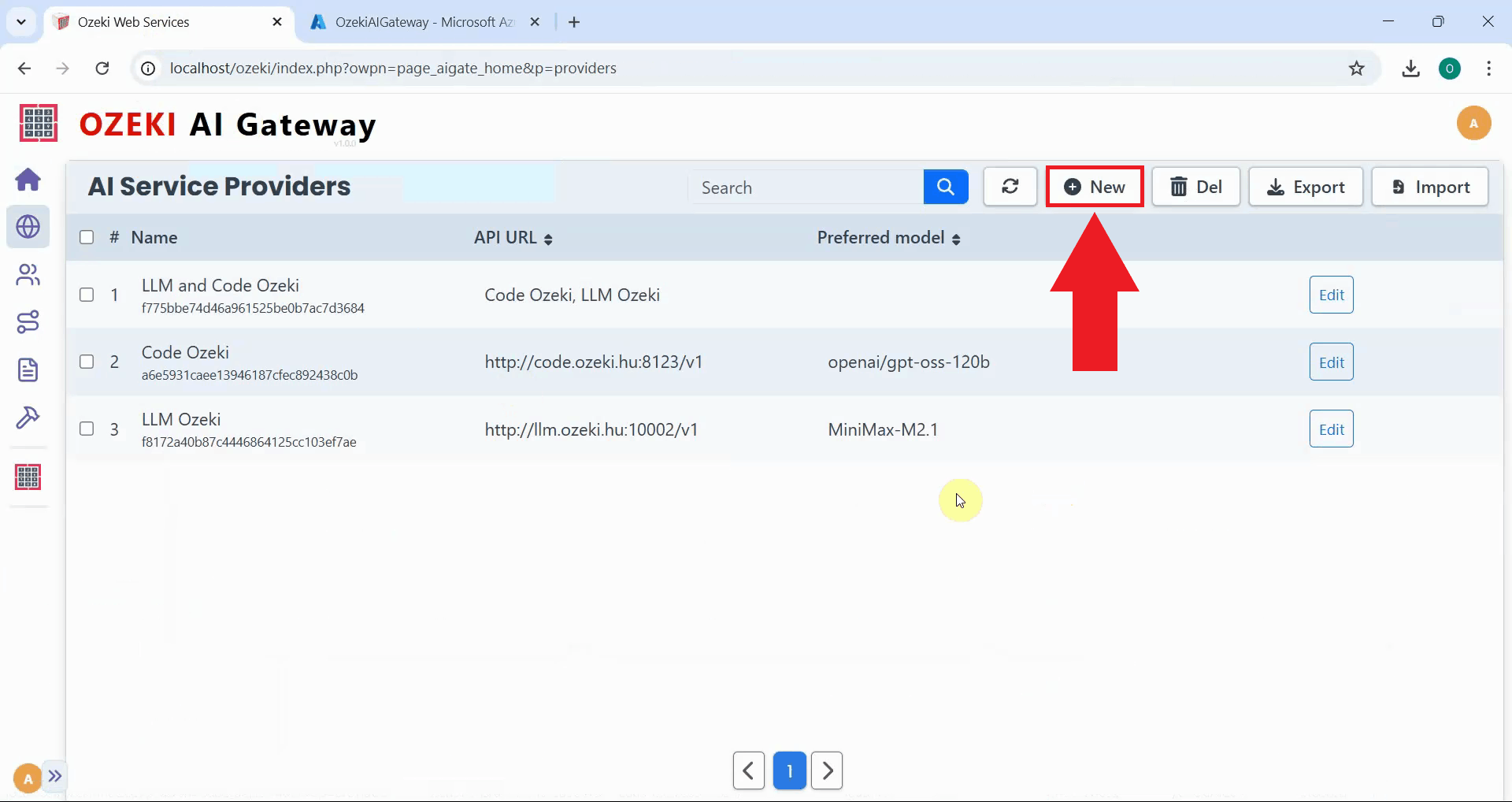
Task: Open the document logs icon in sidebar
Action: pos(28,369)
